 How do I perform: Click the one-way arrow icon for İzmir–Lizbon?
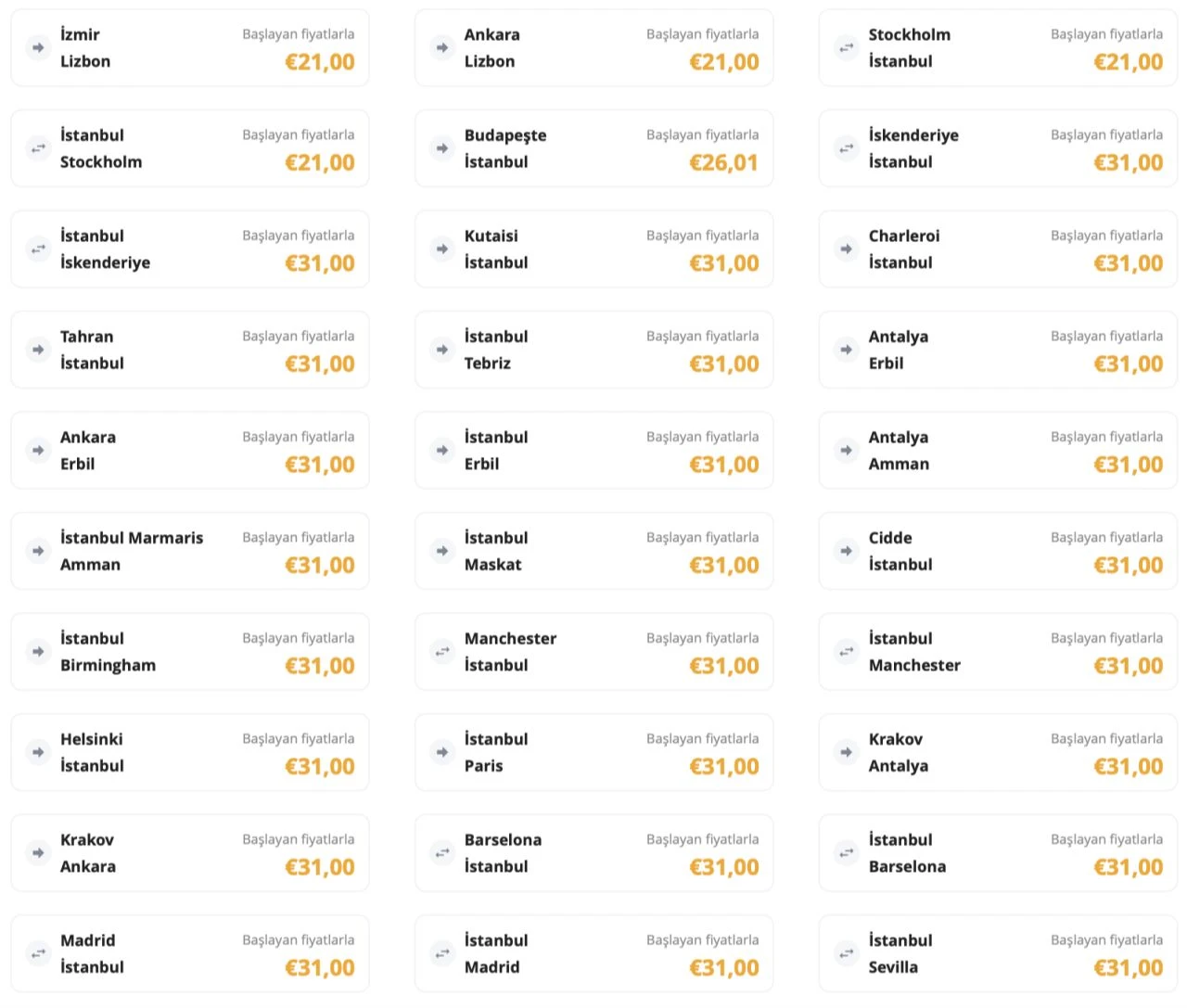(x=38, y=47)
